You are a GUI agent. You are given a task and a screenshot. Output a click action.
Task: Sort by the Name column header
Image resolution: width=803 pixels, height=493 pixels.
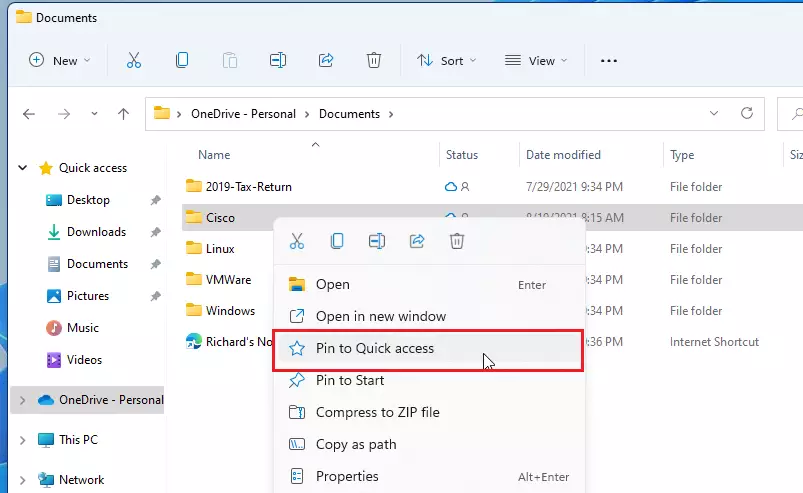[214, 155]
